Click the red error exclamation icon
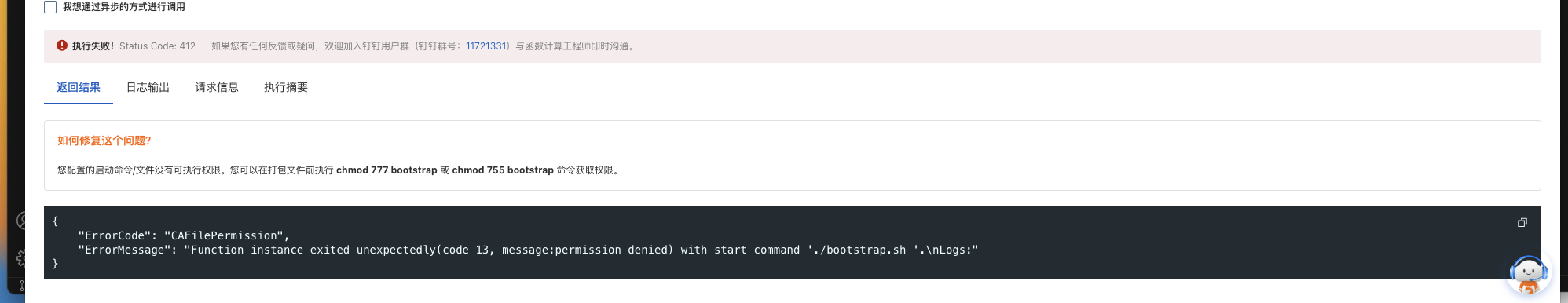The height and width of the screenshot is (303, 1568). point(62,46)
